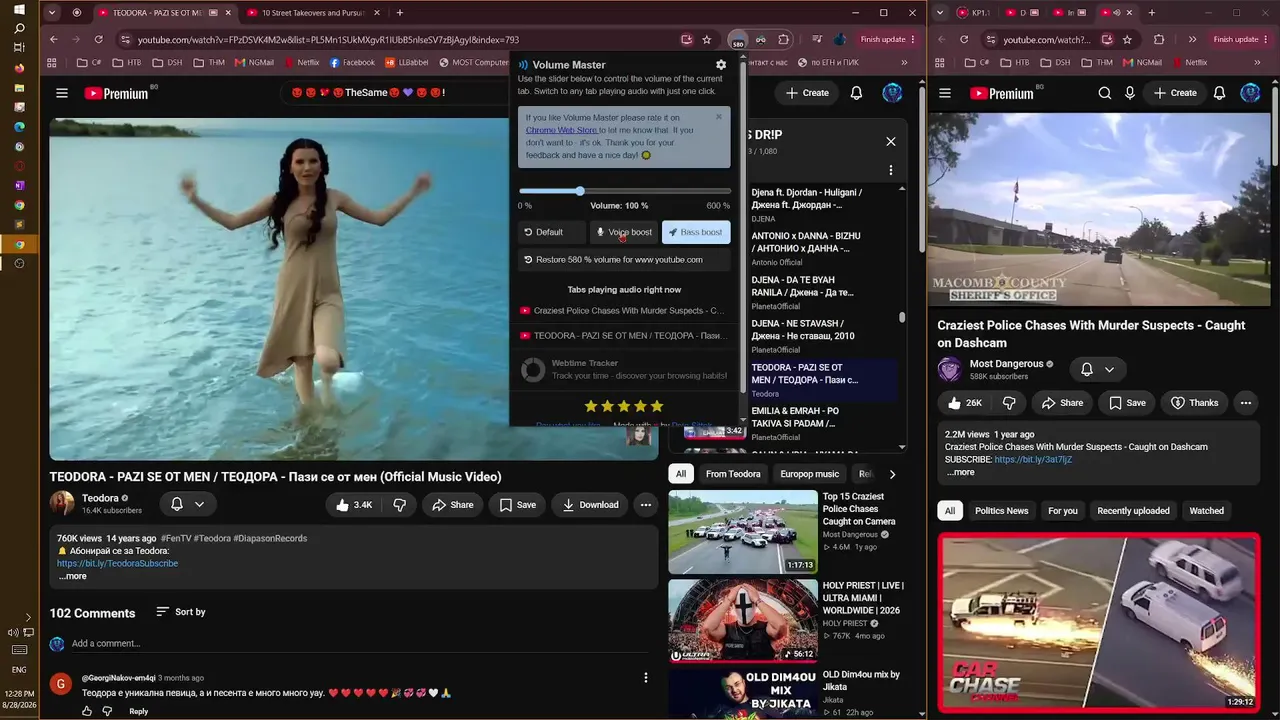Reset volume with the Default button
The width and height of the screenshot is (1280, 720).
551,232
